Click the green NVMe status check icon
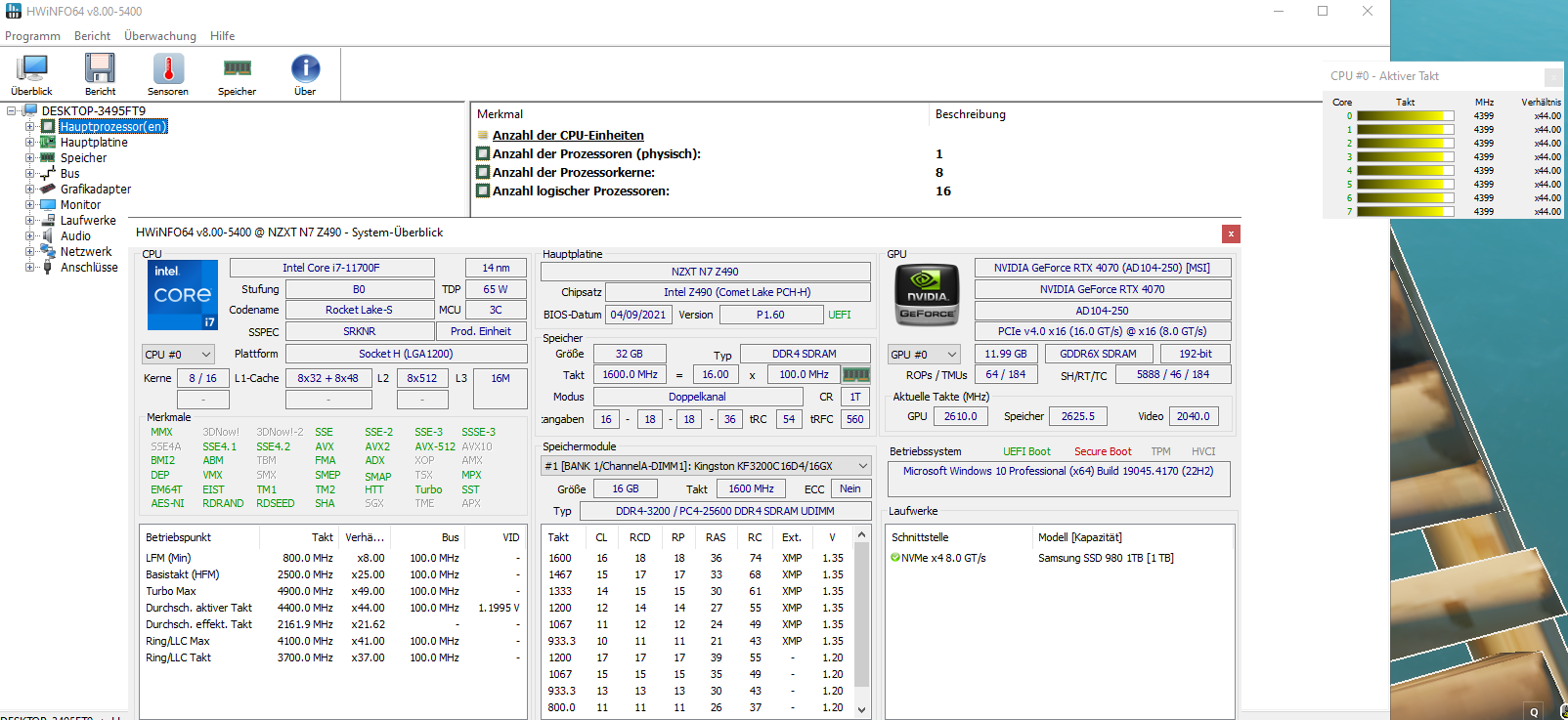The image size is (1568, 720). (894, 558)
